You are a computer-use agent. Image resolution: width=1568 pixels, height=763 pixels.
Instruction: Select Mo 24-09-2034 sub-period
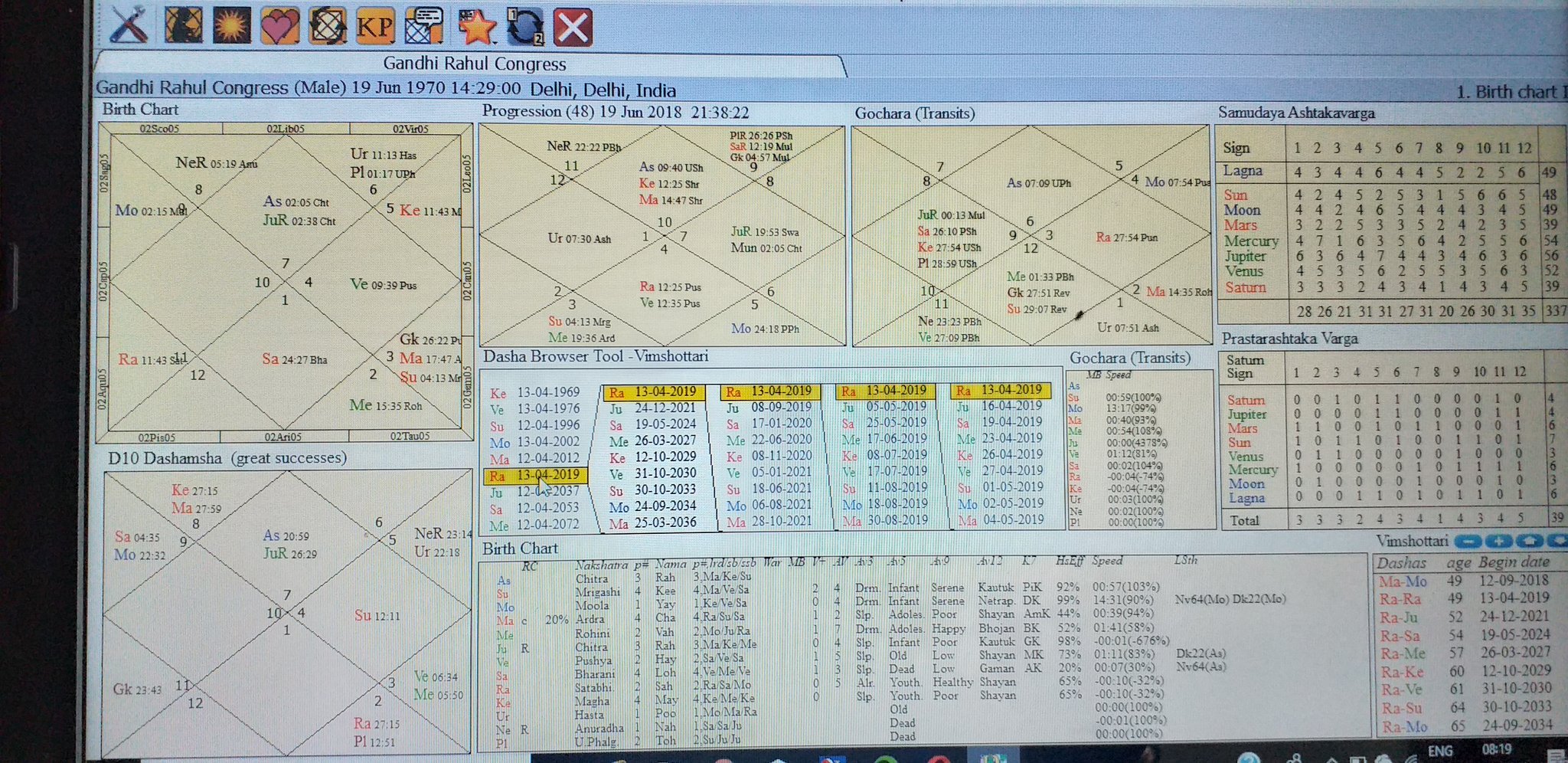point(652,506)
